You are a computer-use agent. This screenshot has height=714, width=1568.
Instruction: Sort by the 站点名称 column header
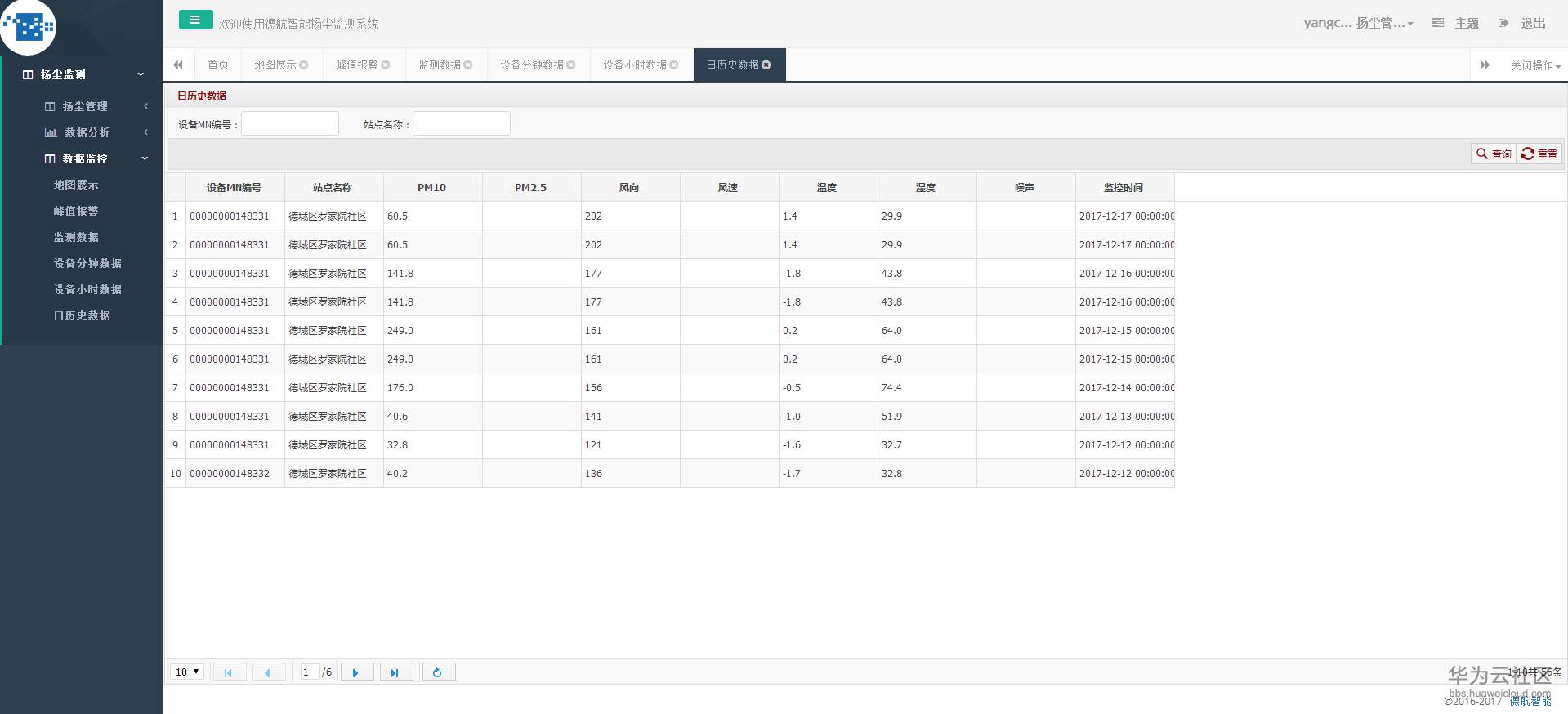(333, 188)
